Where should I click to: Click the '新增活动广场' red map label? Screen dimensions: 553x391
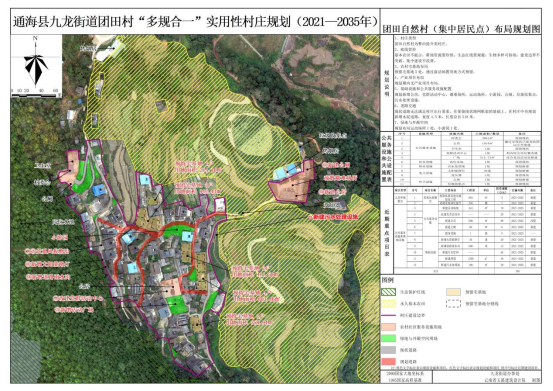(74, 310)
